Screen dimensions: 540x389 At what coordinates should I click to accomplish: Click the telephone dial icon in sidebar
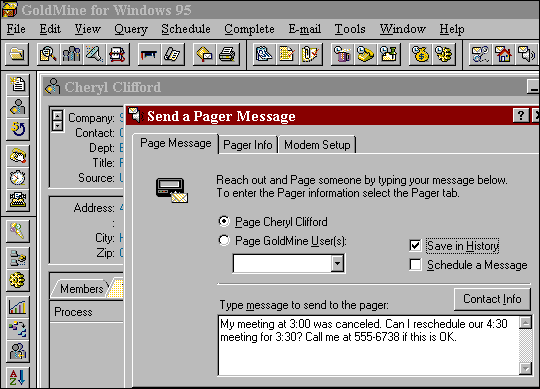pyautogui.click(x=18, y=156)
